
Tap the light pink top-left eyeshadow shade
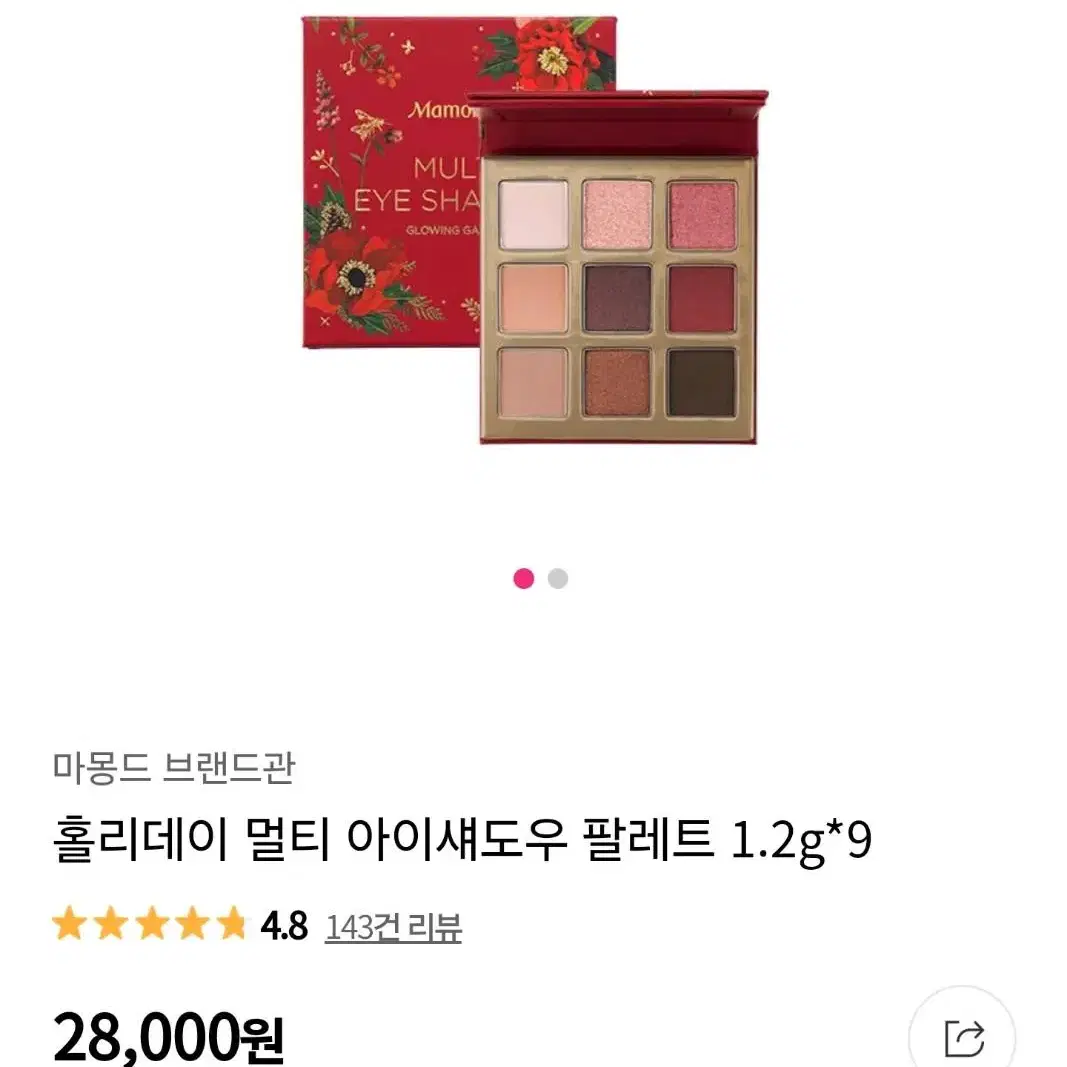[x=533, y=214]
